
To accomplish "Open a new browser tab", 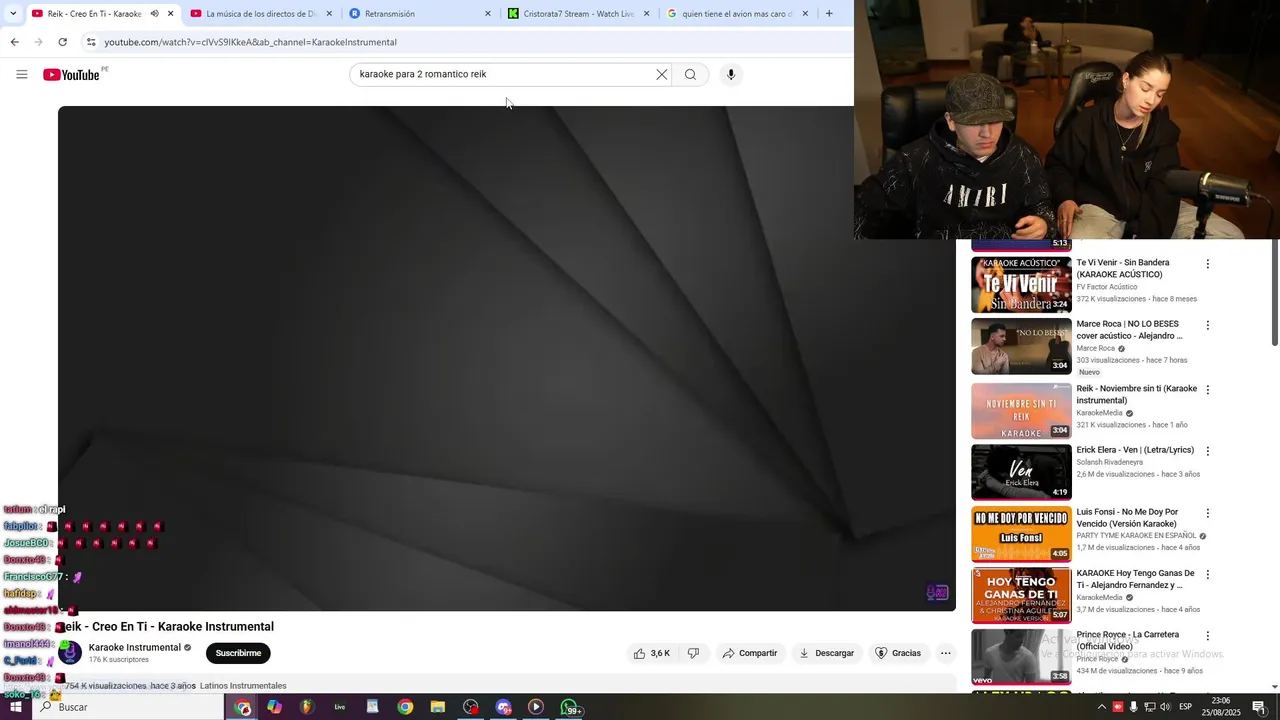I will tap(829, 13).
